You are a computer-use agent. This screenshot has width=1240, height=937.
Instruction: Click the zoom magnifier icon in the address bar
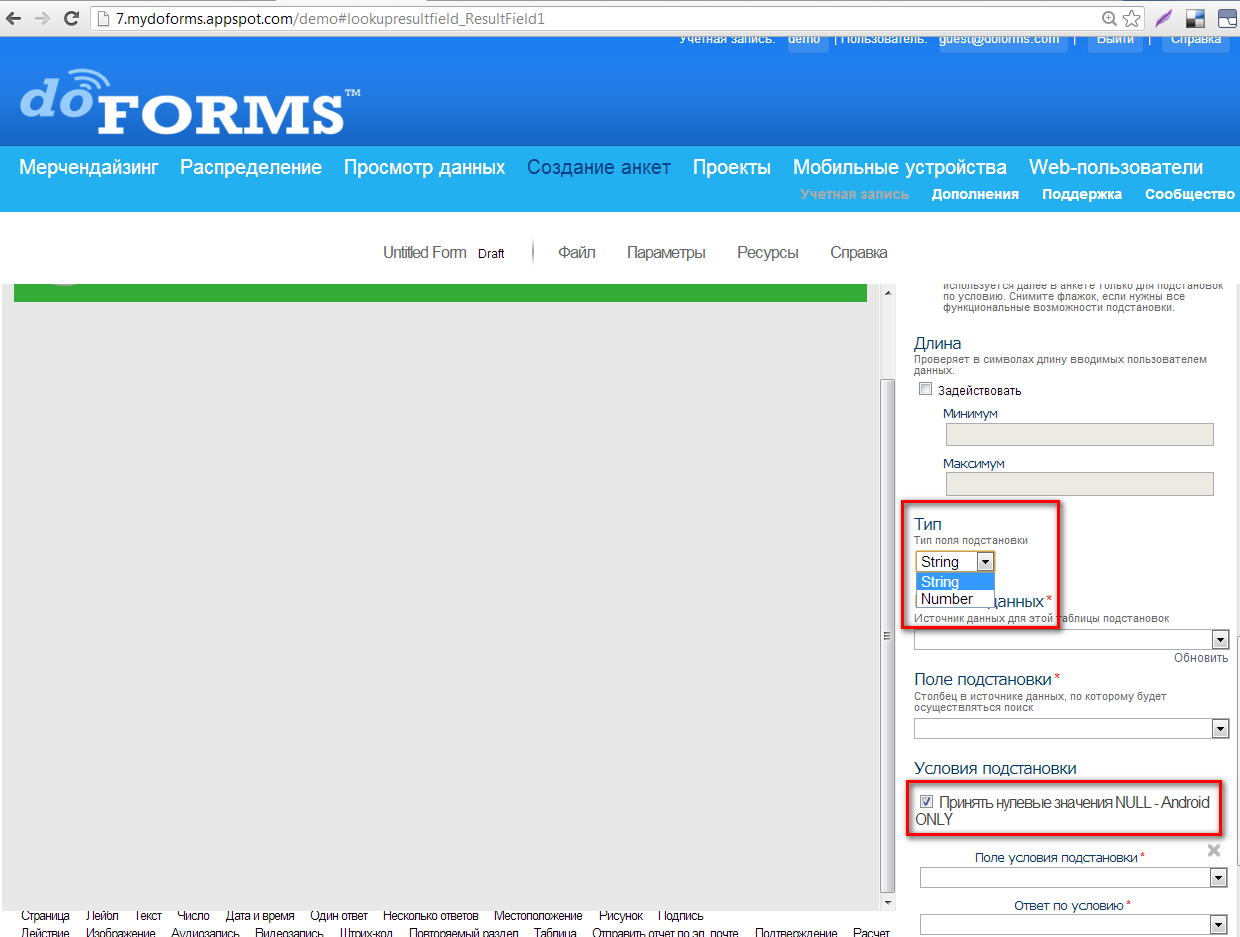[x=1109, y=18]
